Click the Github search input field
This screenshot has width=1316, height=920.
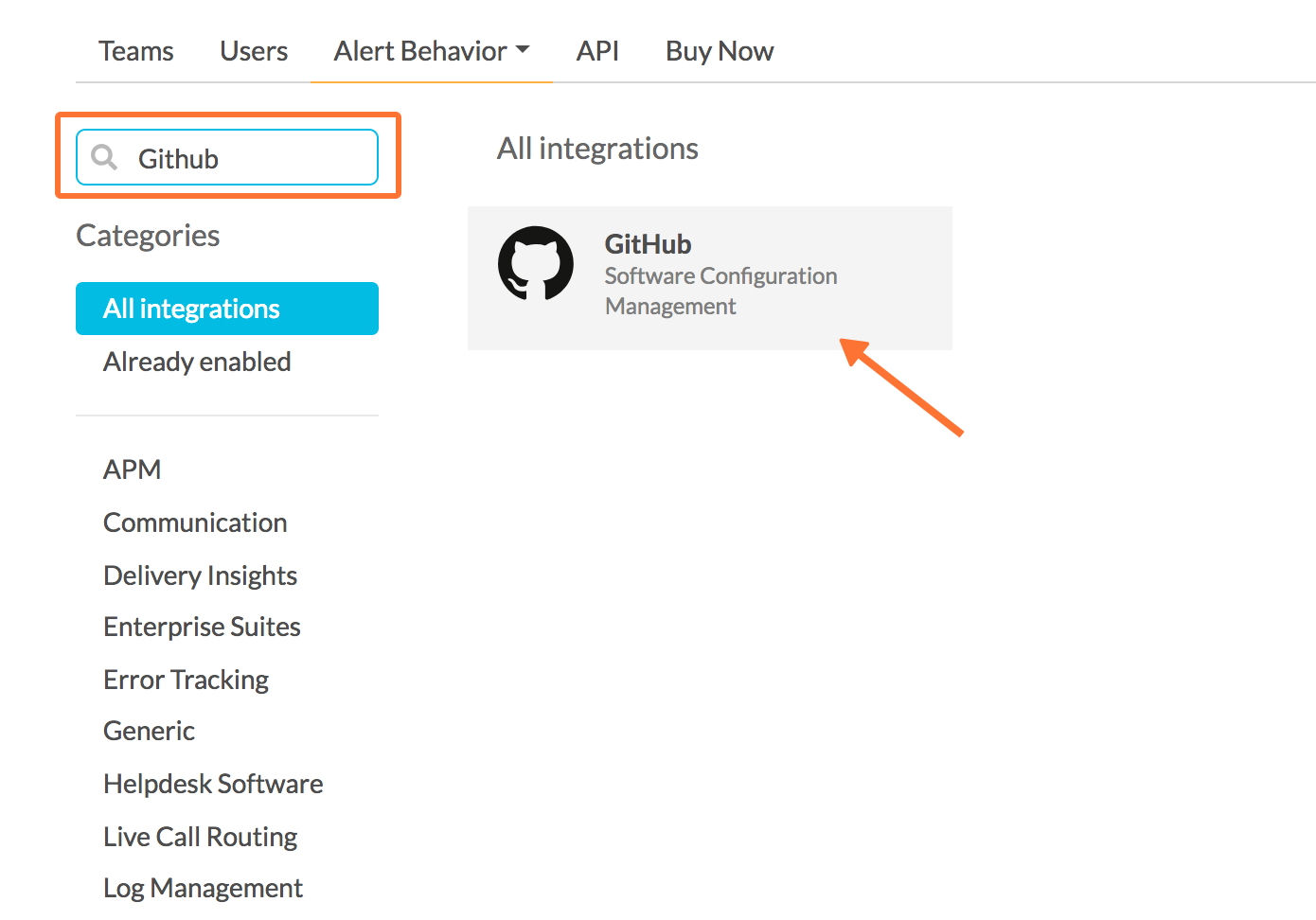pos(227,157)
